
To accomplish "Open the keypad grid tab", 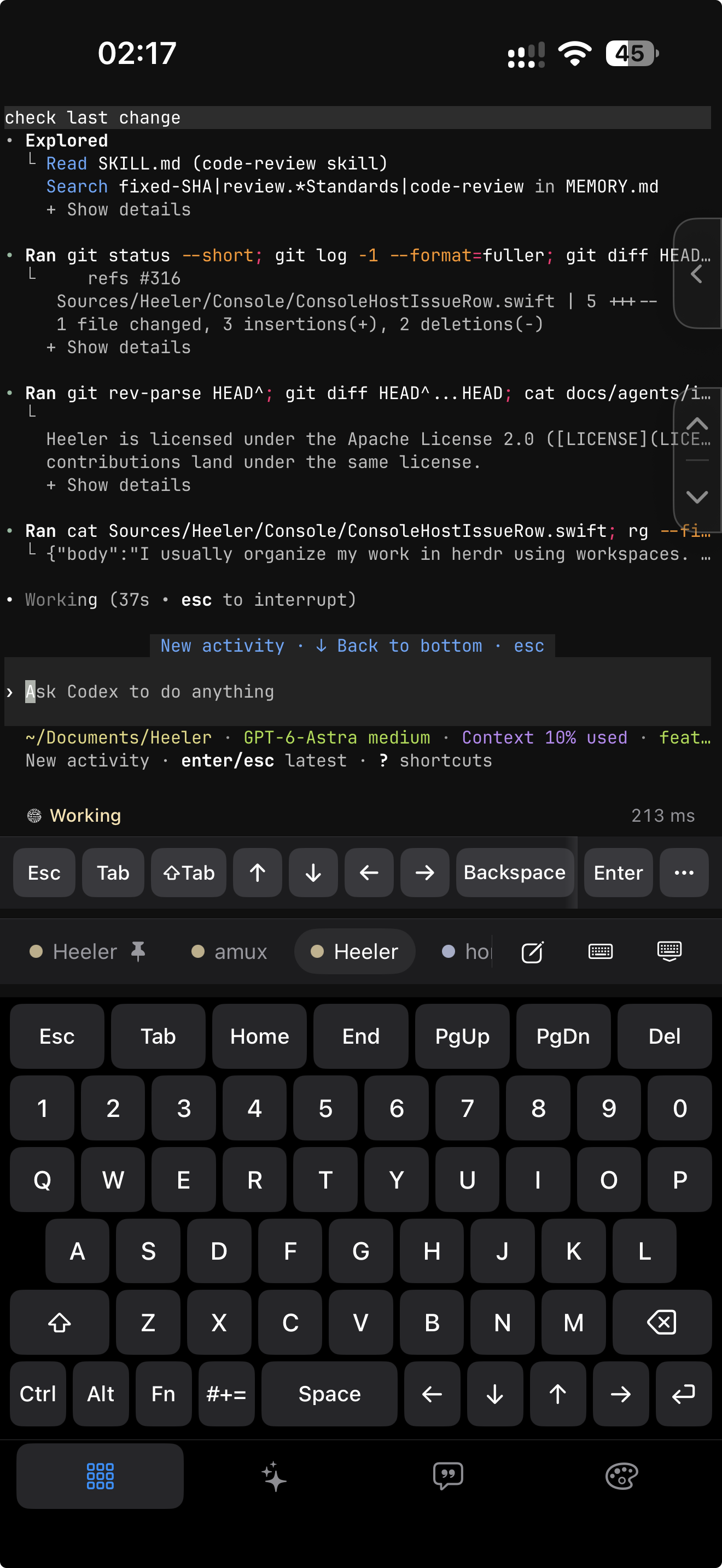I will point(100,1476).
